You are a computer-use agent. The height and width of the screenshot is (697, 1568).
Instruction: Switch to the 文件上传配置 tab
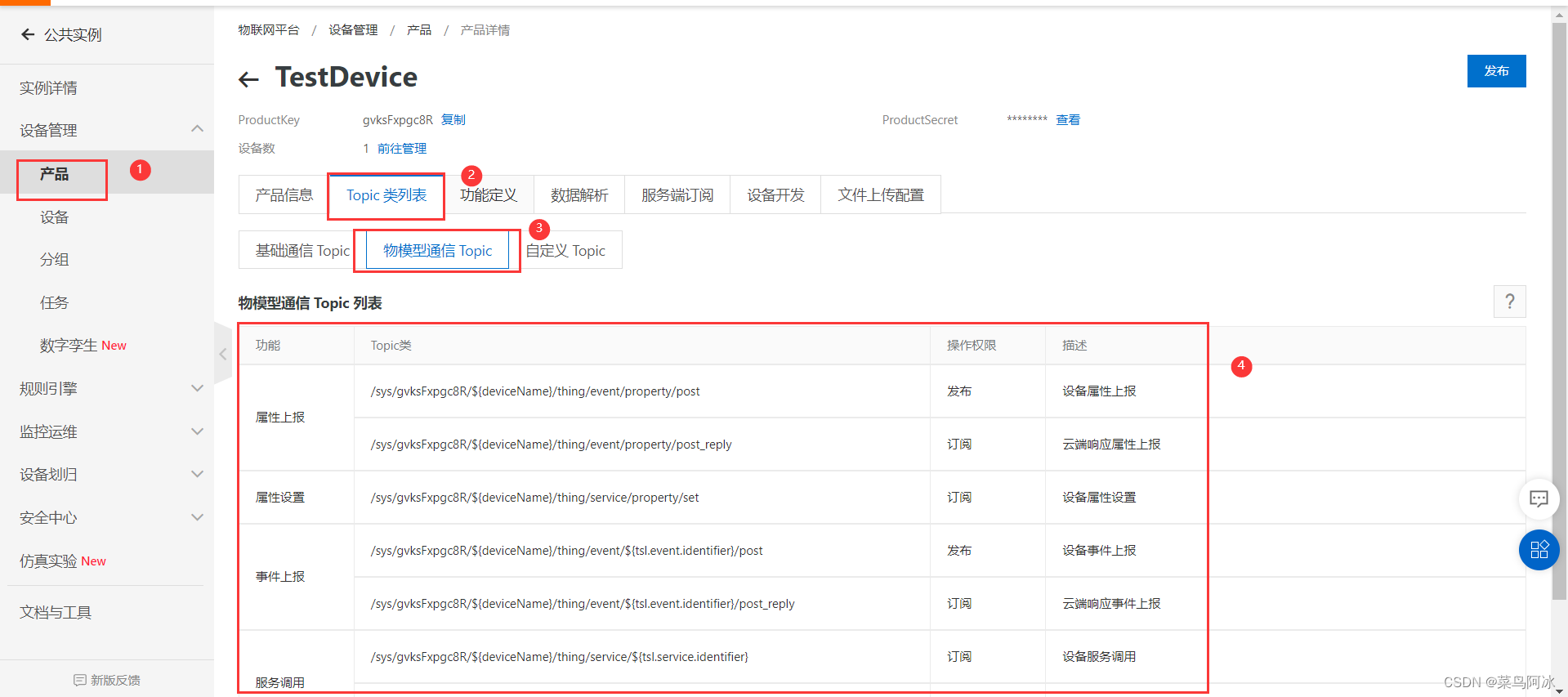tap(881, 194)
